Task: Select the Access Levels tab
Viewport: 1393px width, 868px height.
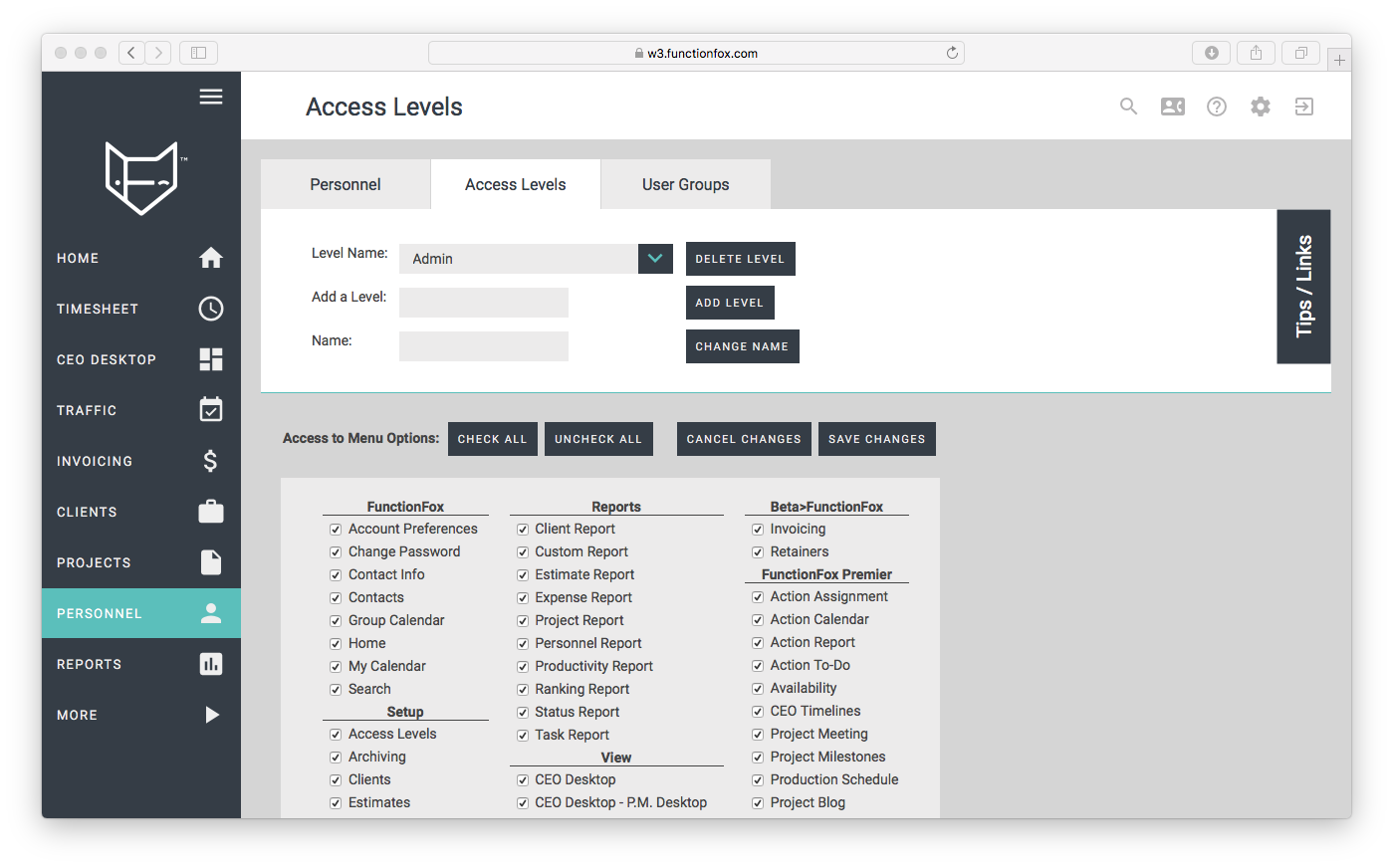Action: (516, 184)
